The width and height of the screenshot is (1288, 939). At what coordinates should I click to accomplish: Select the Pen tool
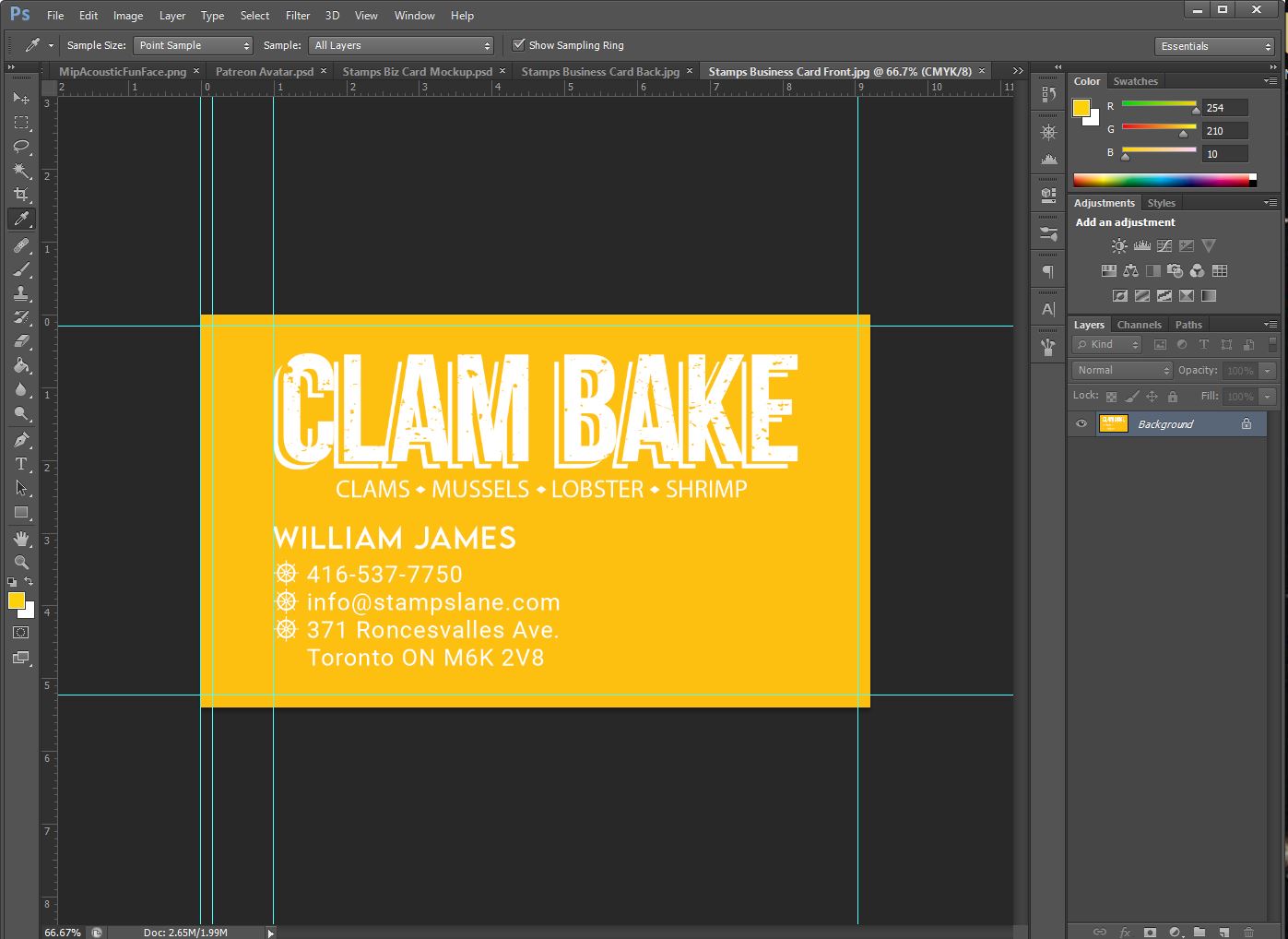[x=21, y=440]
